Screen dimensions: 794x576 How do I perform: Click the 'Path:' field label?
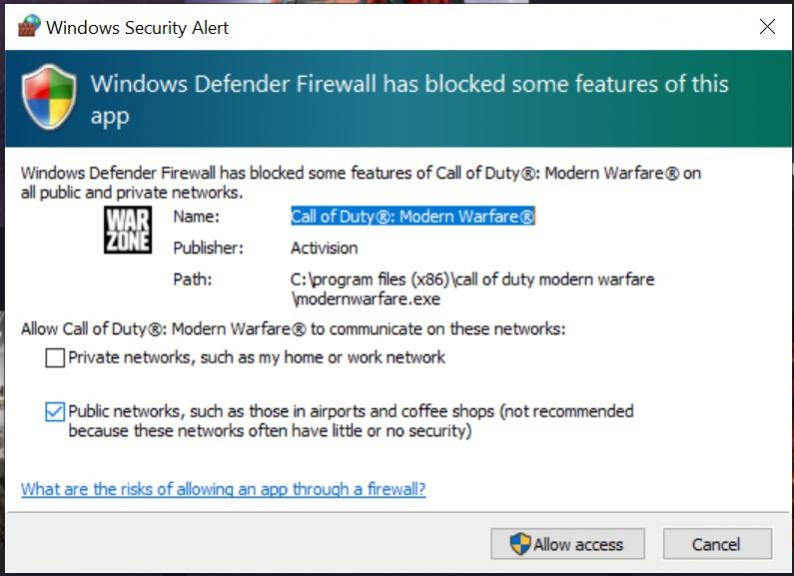pos(192,279)
